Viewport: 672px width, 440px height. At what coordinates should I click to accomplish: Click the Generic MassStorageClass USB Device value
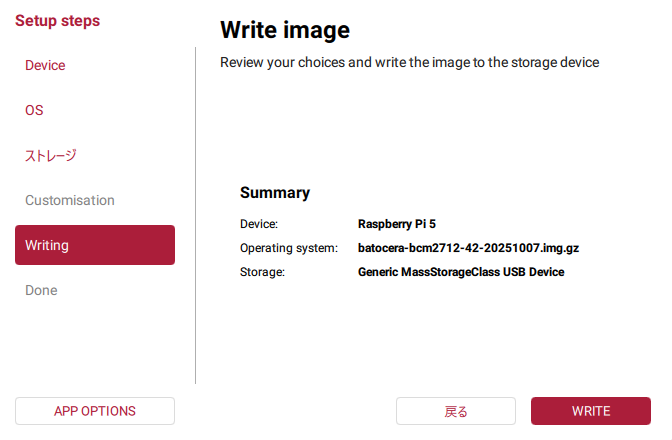coord(461,272)
